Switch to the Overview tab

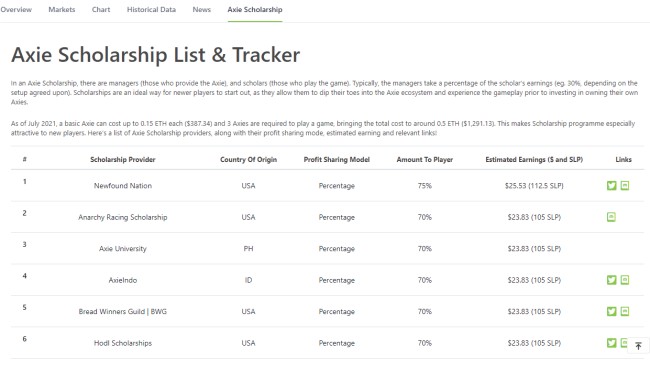(x=16, y=10)
